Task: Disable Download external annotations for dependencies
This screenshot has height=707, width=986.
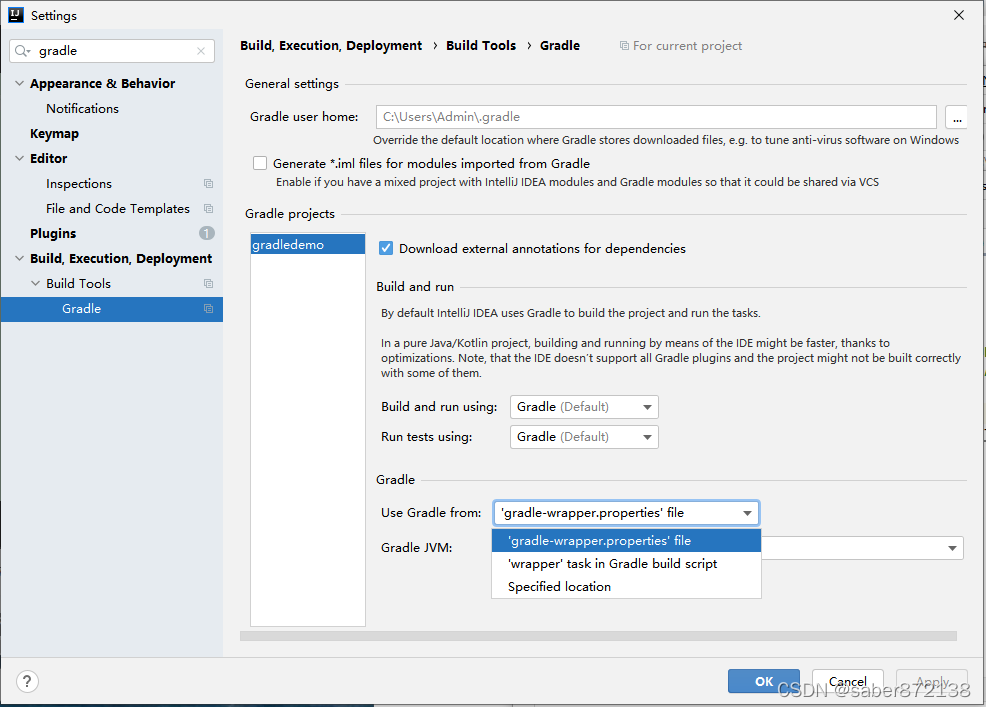Action: (385, 248)
